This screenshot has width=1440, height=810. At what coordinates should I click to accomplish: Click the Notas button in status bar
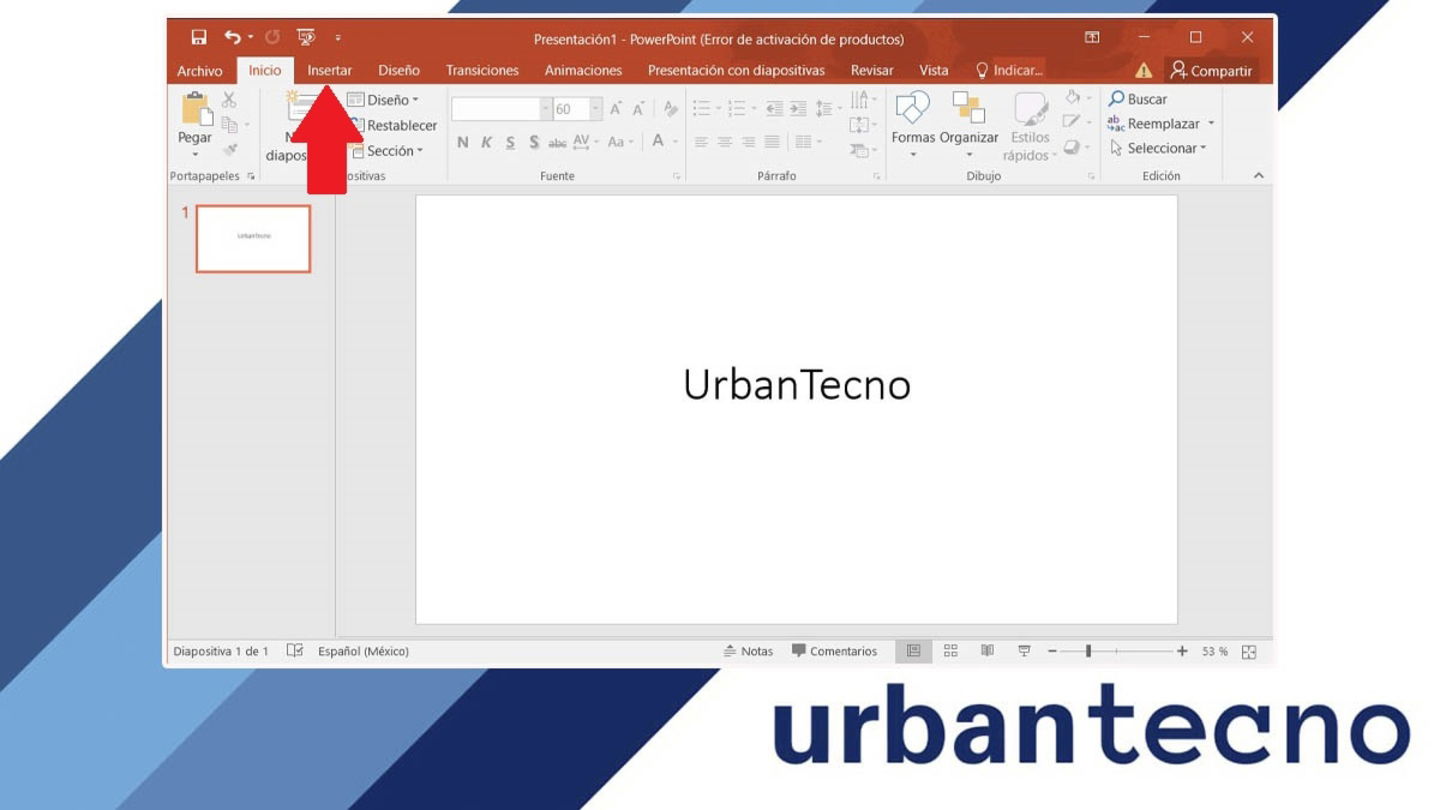coord(748,651)
